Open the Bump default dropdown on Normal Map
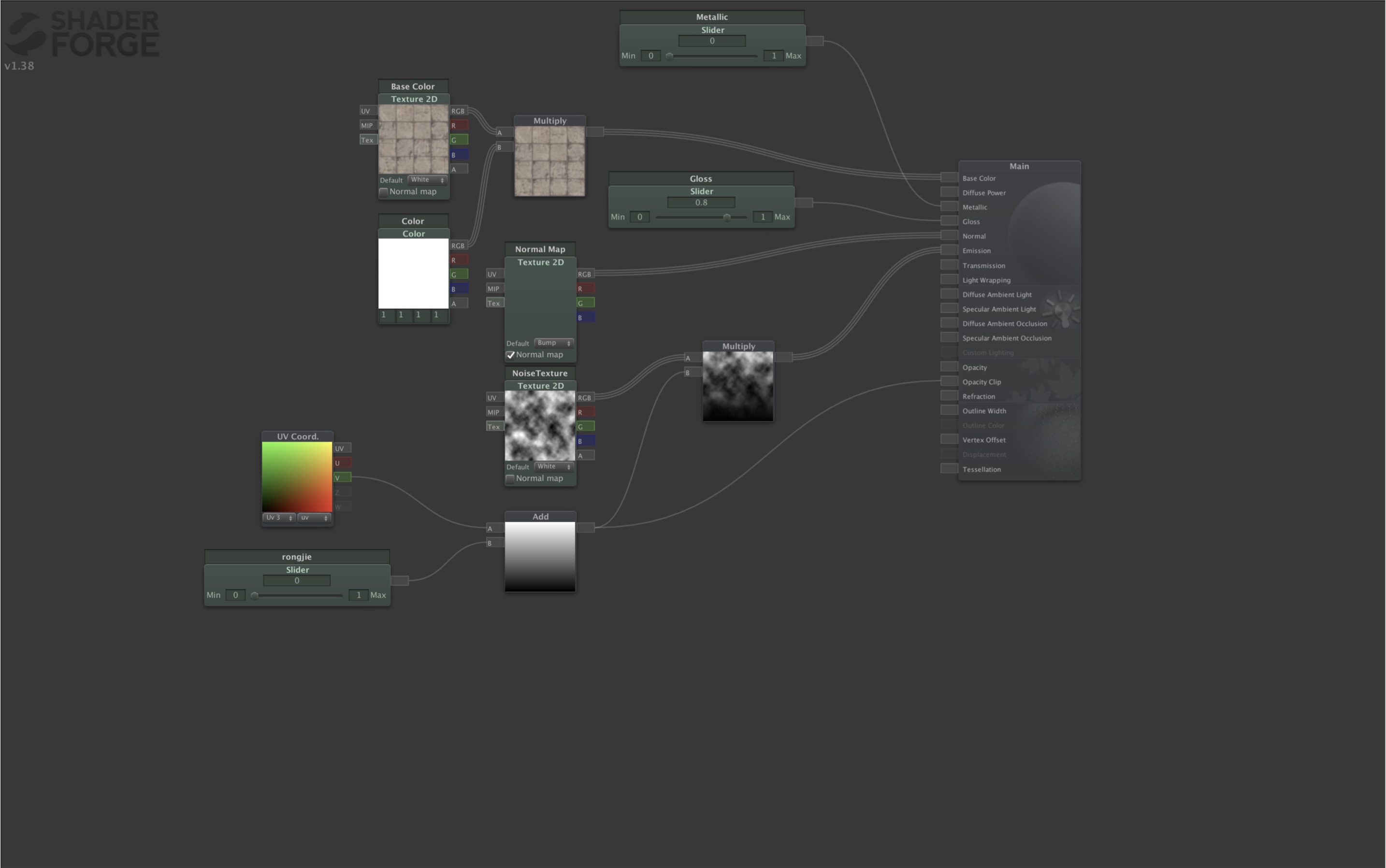Image resolution: width=1386 pixels, height=868 pixels. (553, 343)
